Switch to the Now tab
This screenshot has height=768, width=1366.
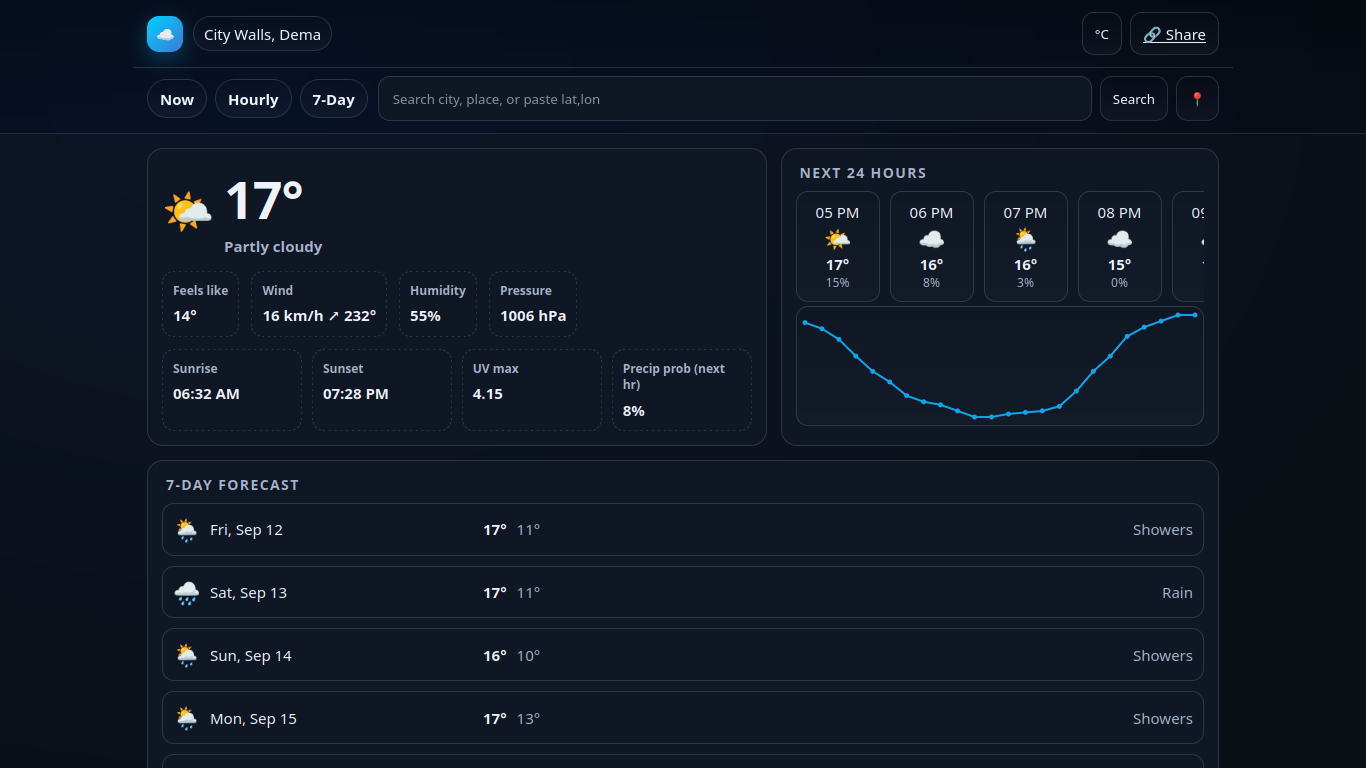[x=177, y=99]
